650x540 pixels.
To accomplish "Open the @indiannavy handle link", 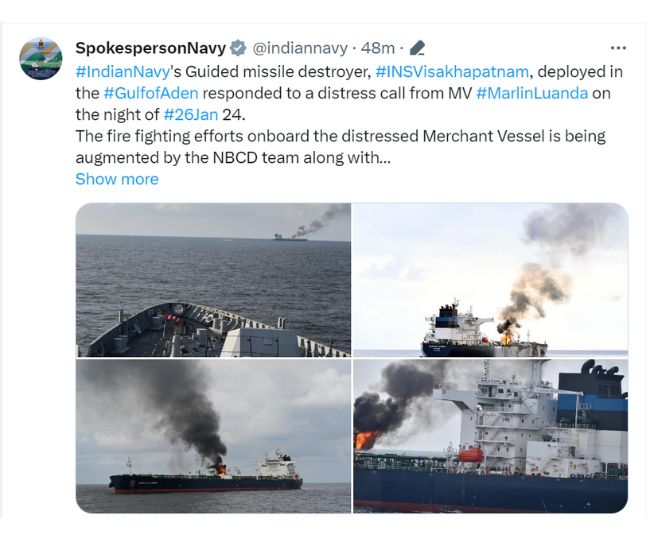I will pos(300,48).
